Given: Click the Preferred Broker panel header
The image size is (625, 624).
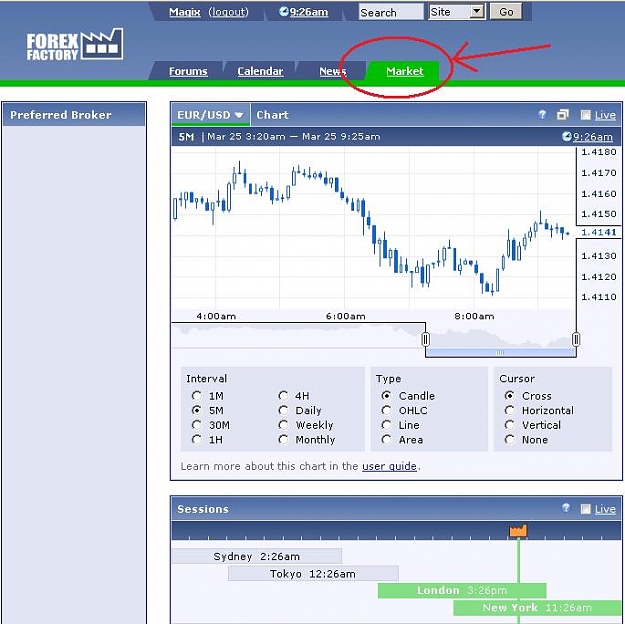Looking at the screenshot, I should tap(74, 115).
